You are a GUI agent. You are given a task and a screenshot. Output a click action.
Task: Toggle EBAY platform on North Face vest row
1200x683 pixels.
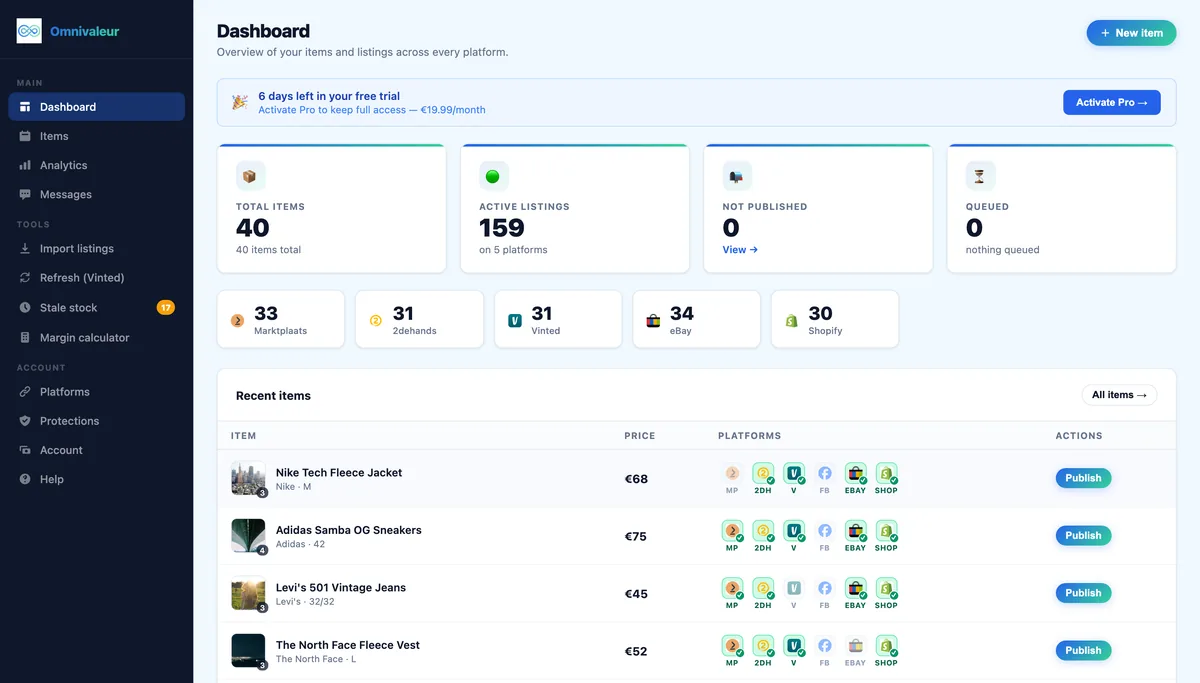[855, 651]
